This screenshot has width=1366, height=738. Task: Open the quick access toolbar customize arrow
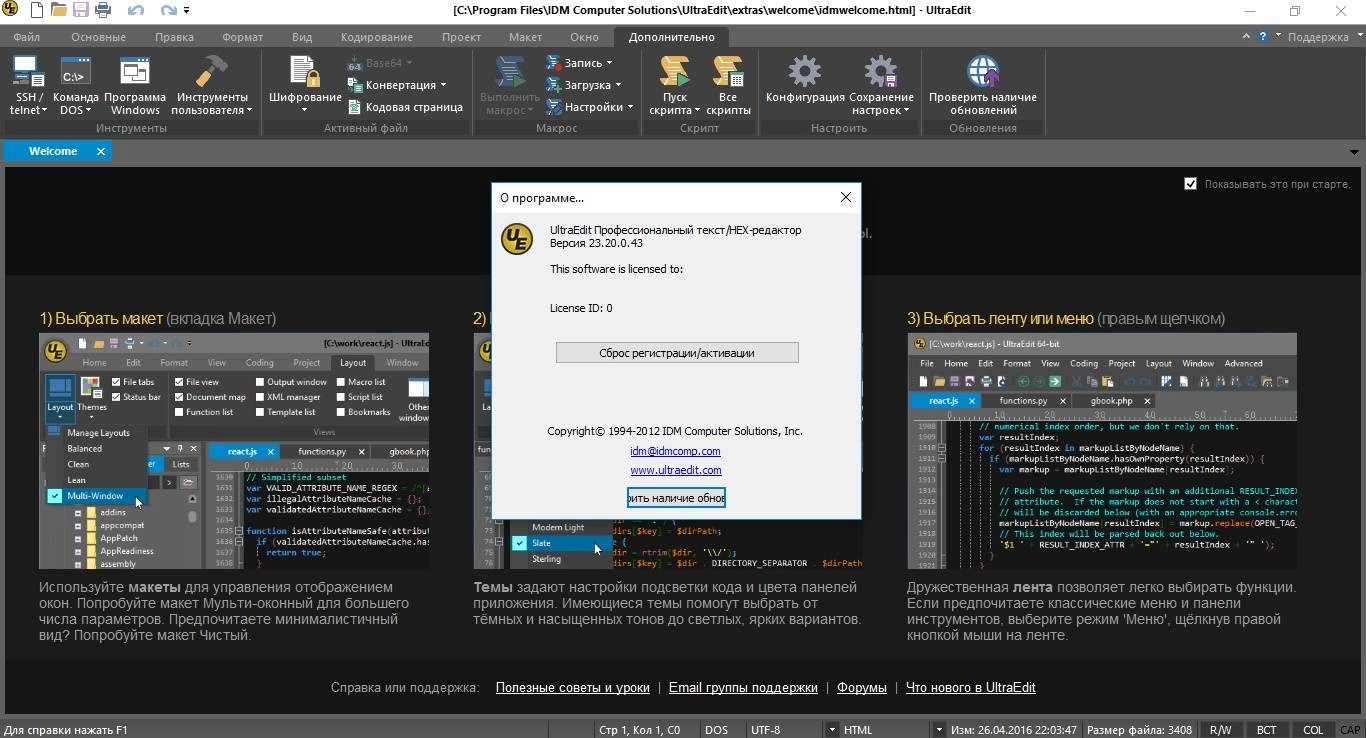click(x=187, y=11)
